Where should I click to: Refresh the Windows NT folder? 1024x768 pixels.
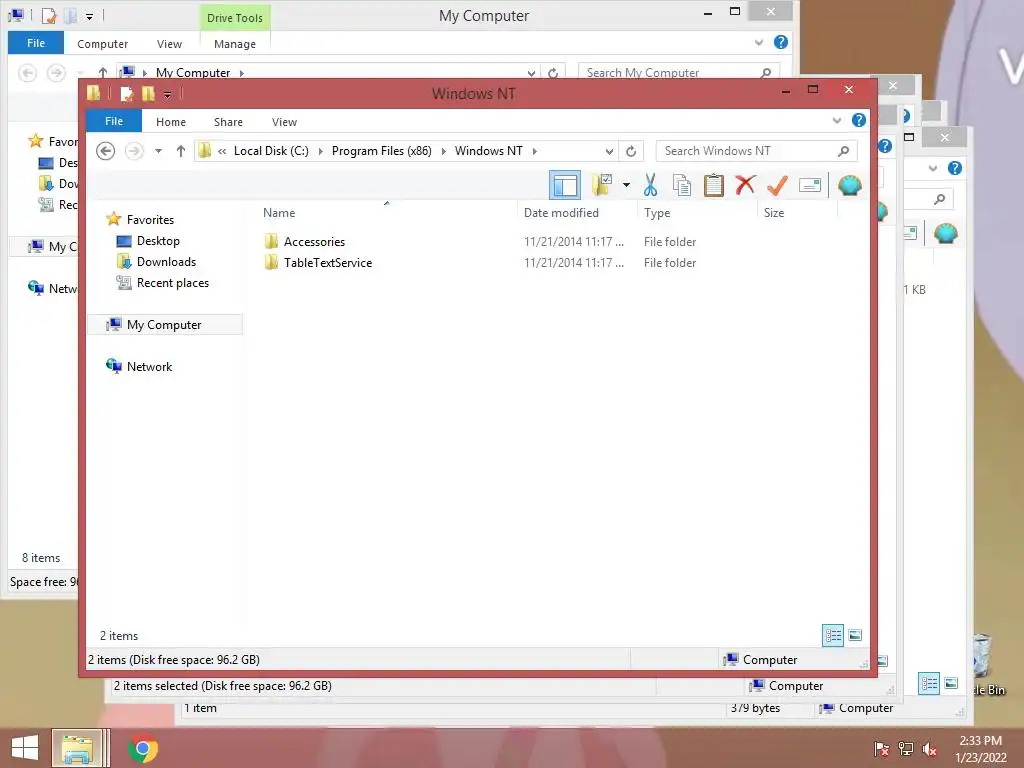[x=631, y=152]
